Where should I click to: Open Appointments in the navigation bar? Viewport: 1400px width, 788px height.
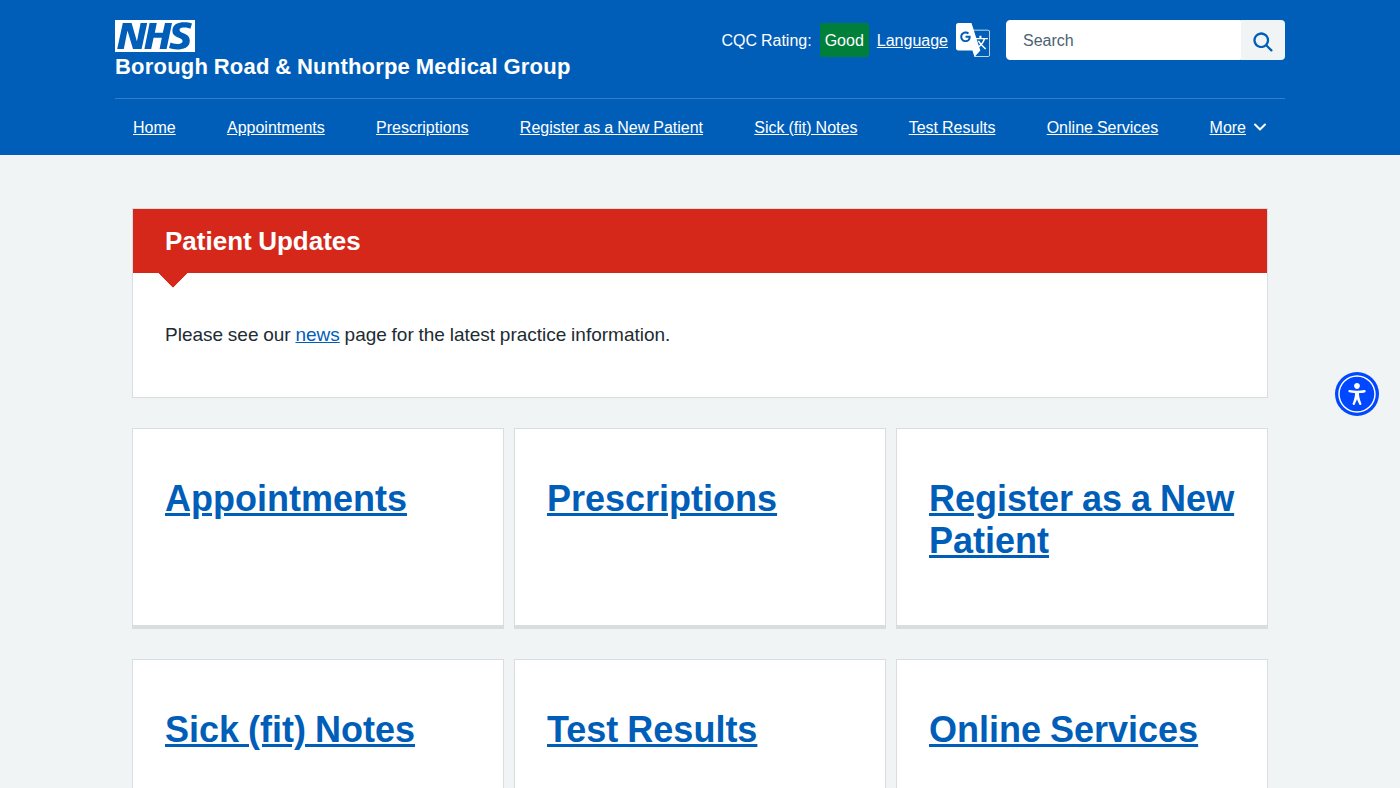pyautogui.click(x=276, y=127)
